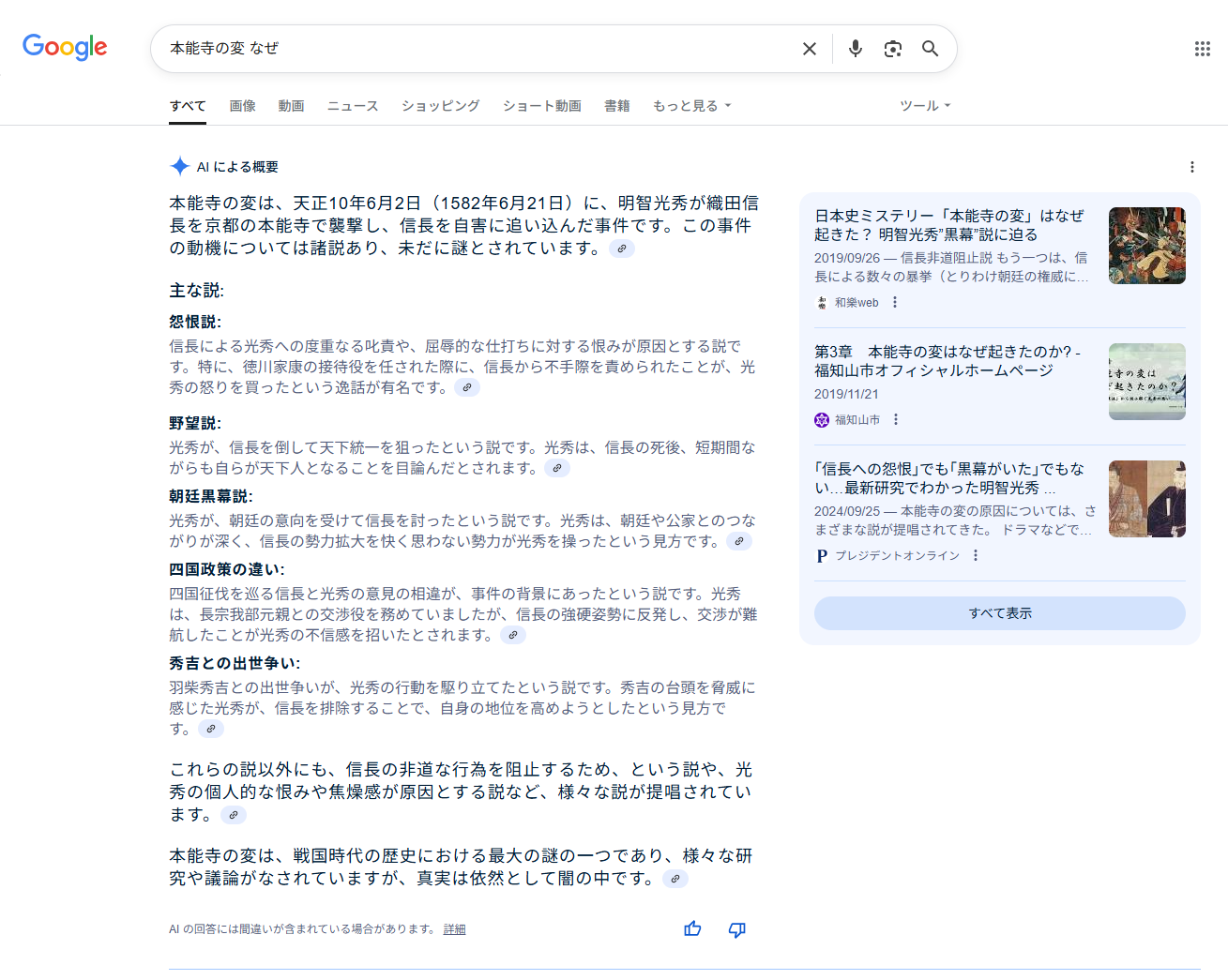Clear the search box with X icon
Image resolution: width=1228 pixels, height=980 pixels.
coord(810,49)
